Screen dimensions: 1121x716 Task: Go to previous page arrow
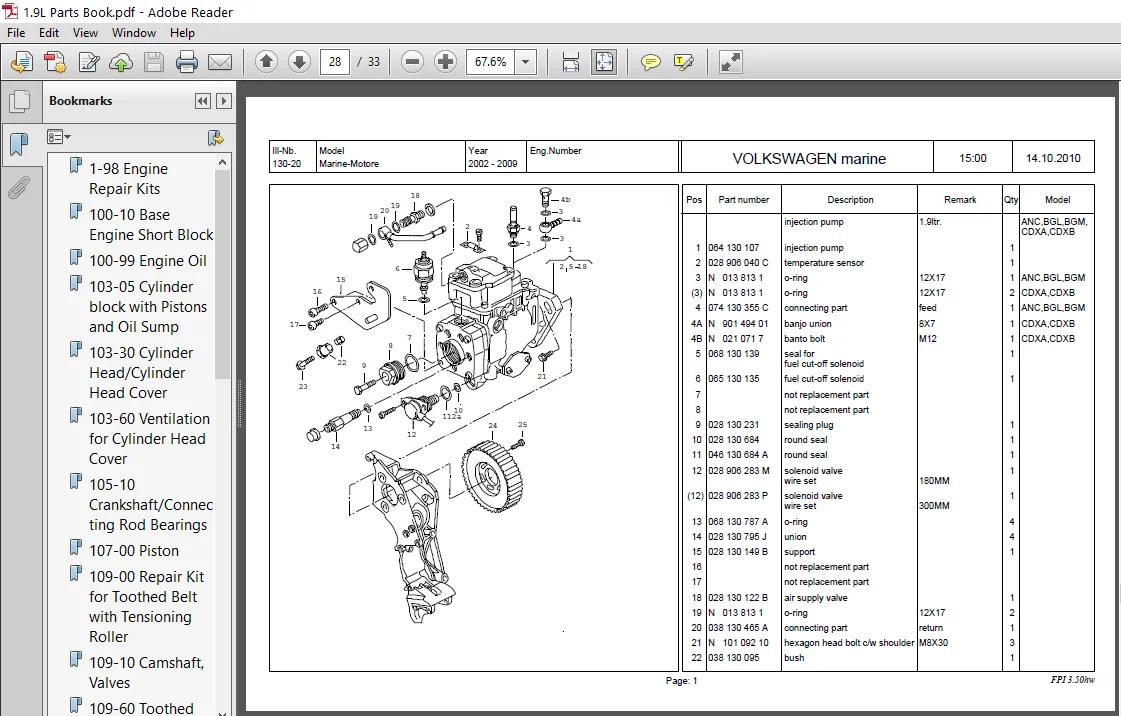point(266,62)
